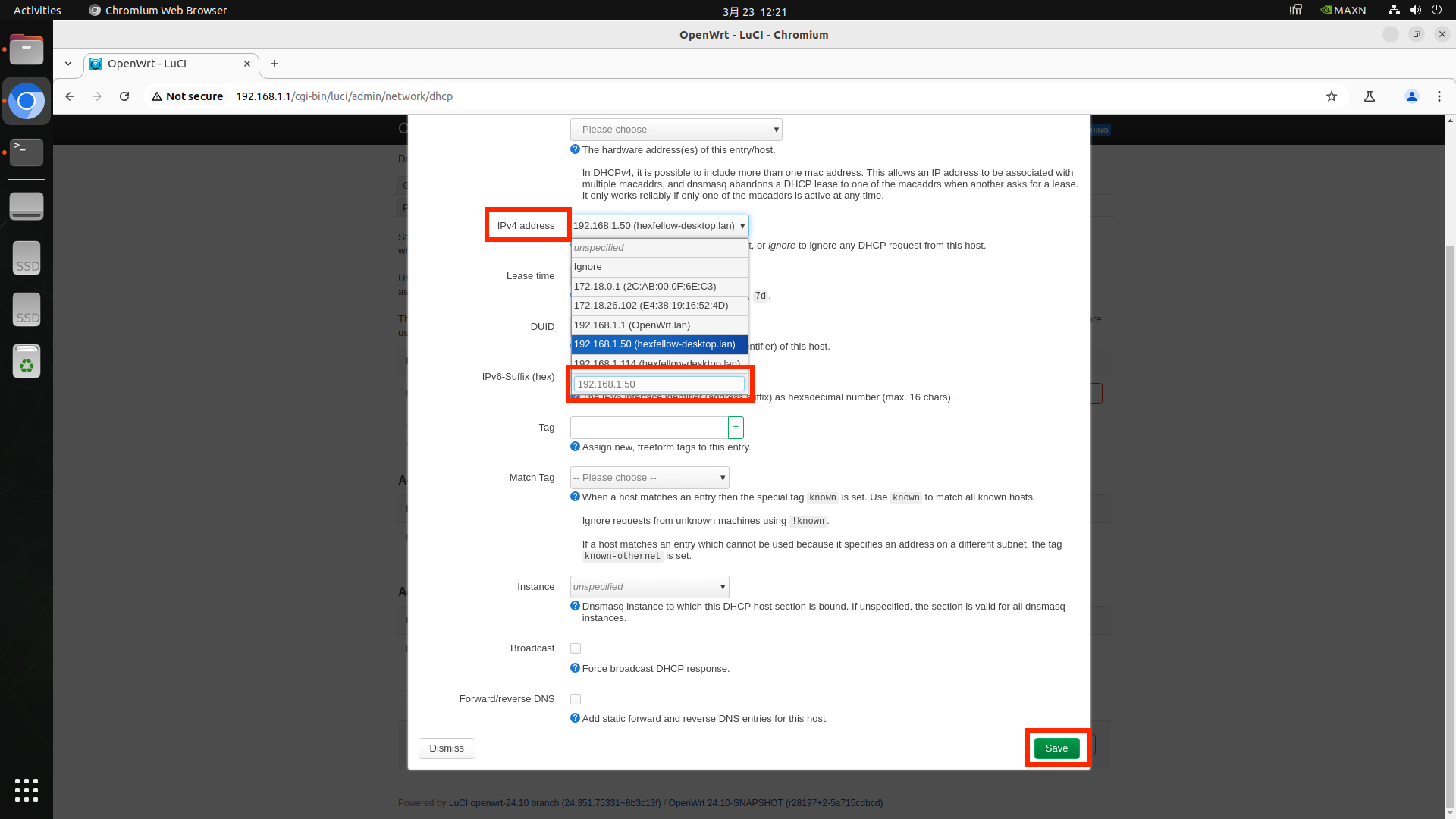This screenshot has width=1456, height=819.
Task: Click the browser reload icon
Action: pos(124,96)
